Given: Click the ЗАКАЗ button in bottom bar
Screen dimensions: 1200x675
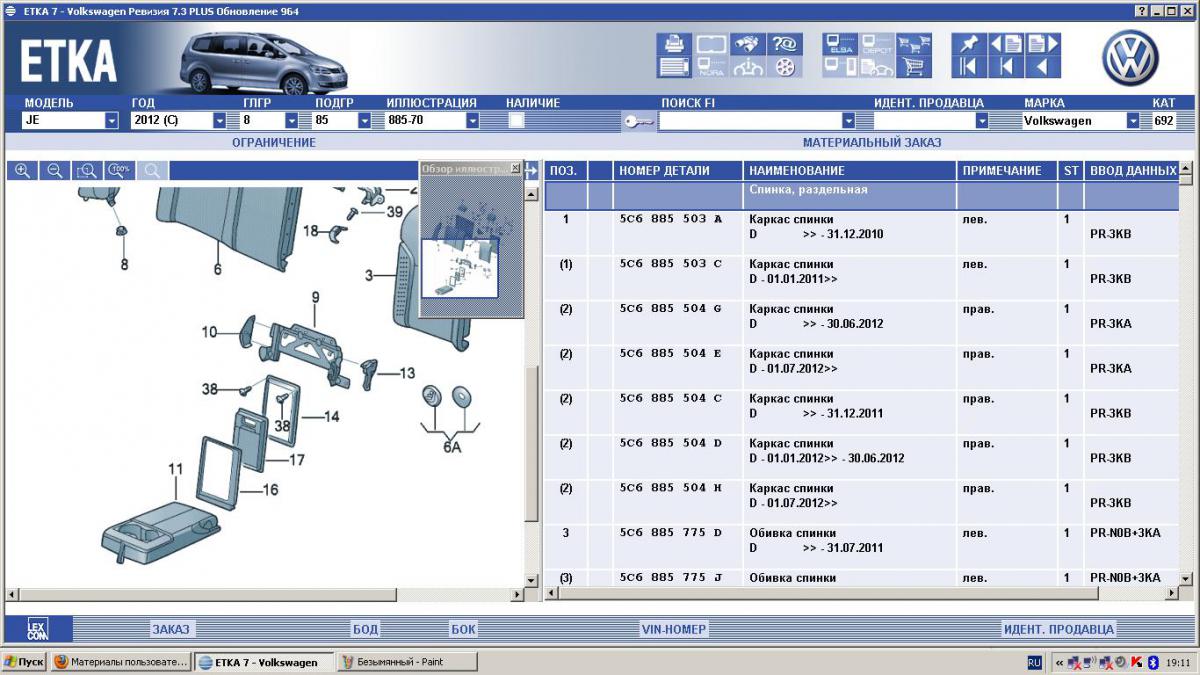Looking at the screenshot, I should (x=171, y=629).
